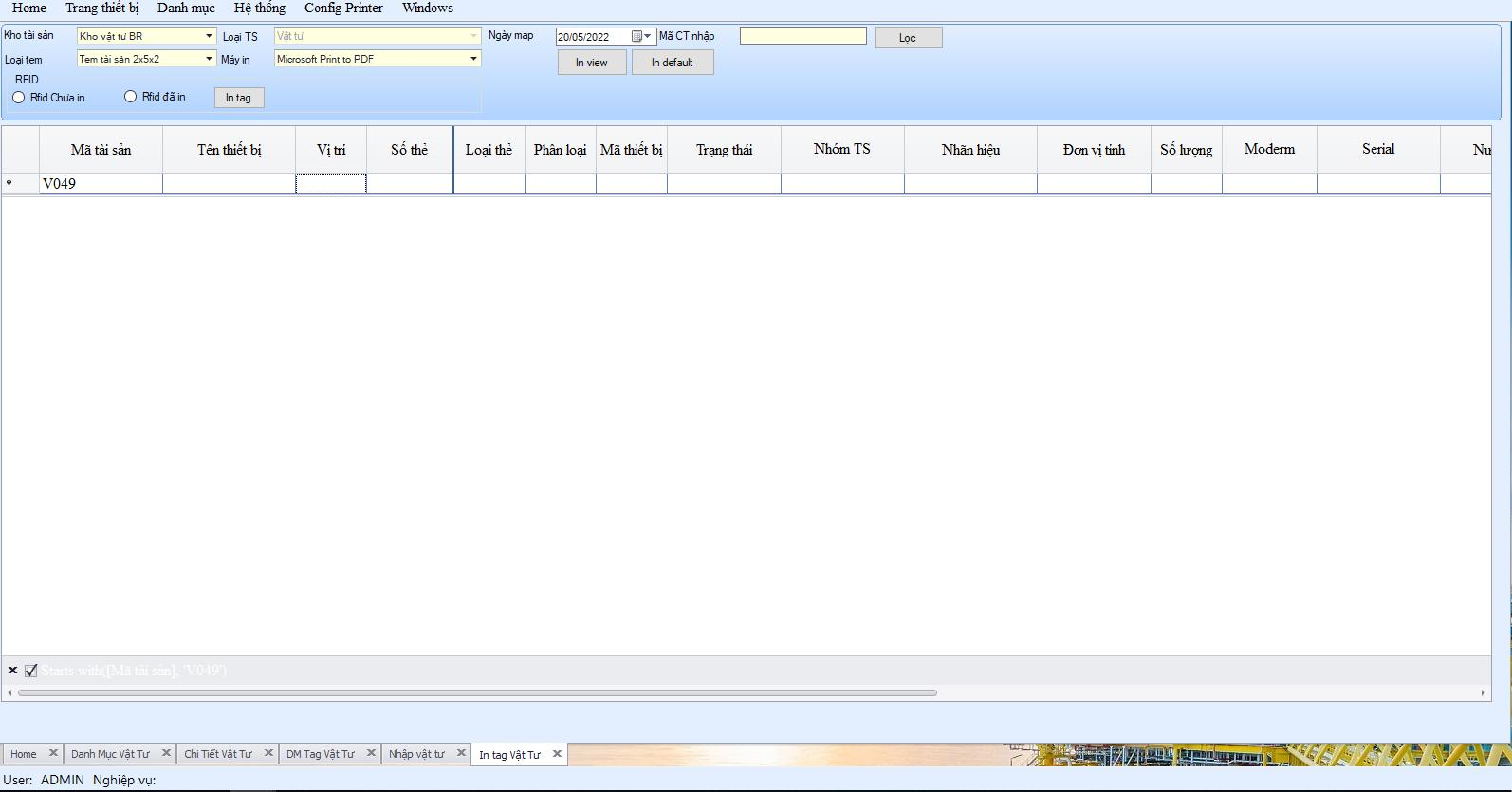Uncheck the Starts with filter checkbox
1512x792 pixels.
coord(31,671)
